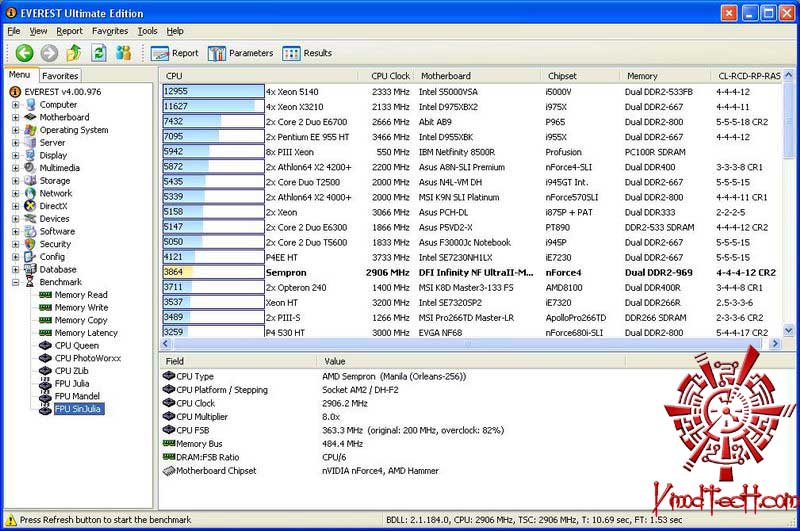Expand the Software tree node
This screenshot has width=800, height=531.
pyautogui.click(x=15, y=231)
